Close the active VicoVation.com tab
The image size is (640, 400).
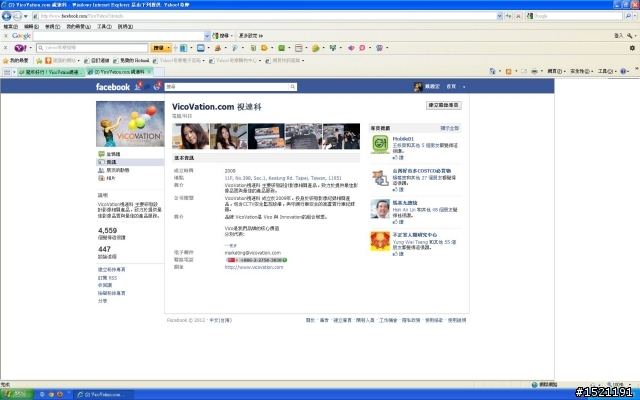click(x=149, y=72)
